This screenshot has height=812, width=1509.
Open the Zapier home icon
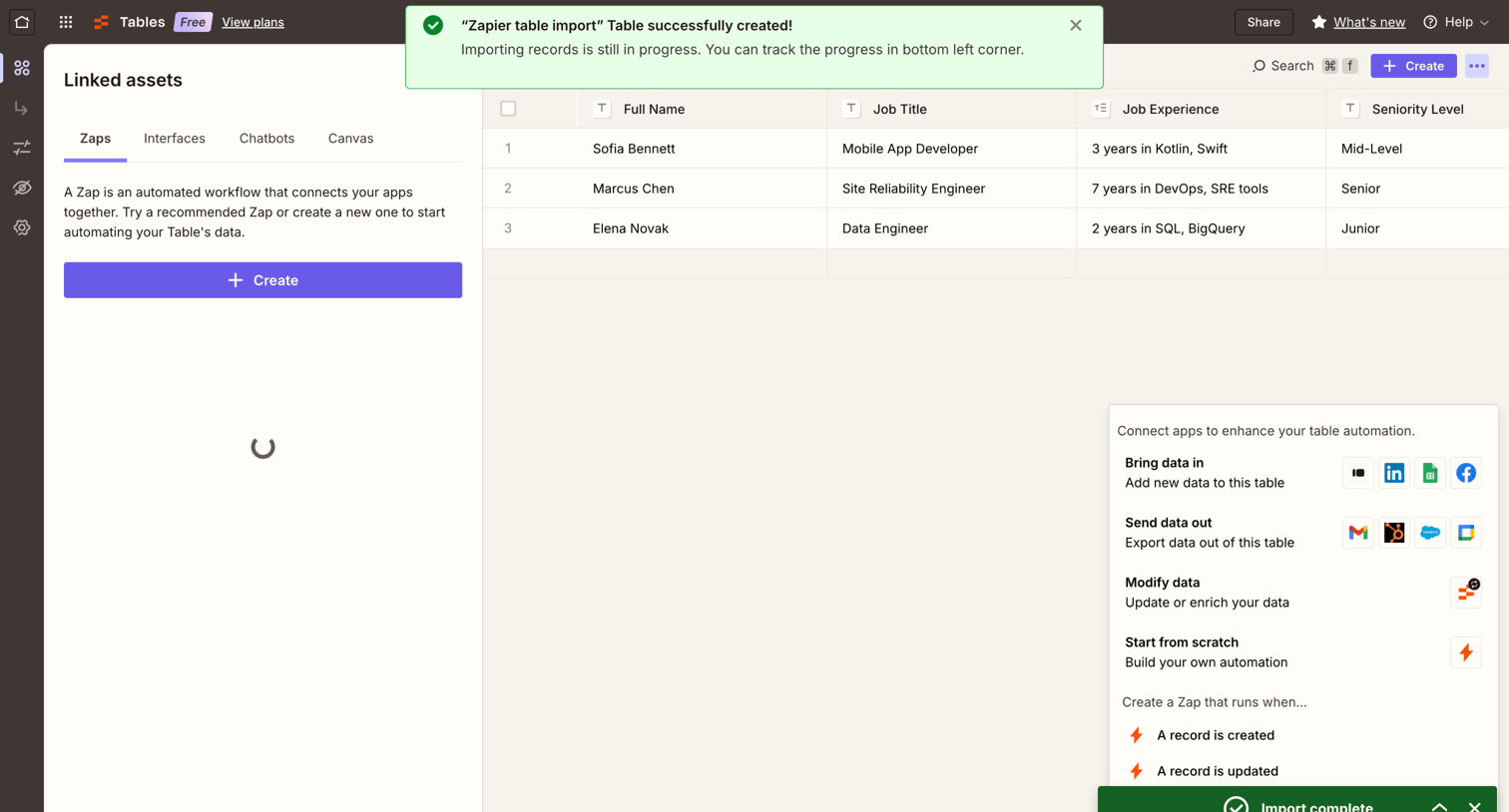22,22
